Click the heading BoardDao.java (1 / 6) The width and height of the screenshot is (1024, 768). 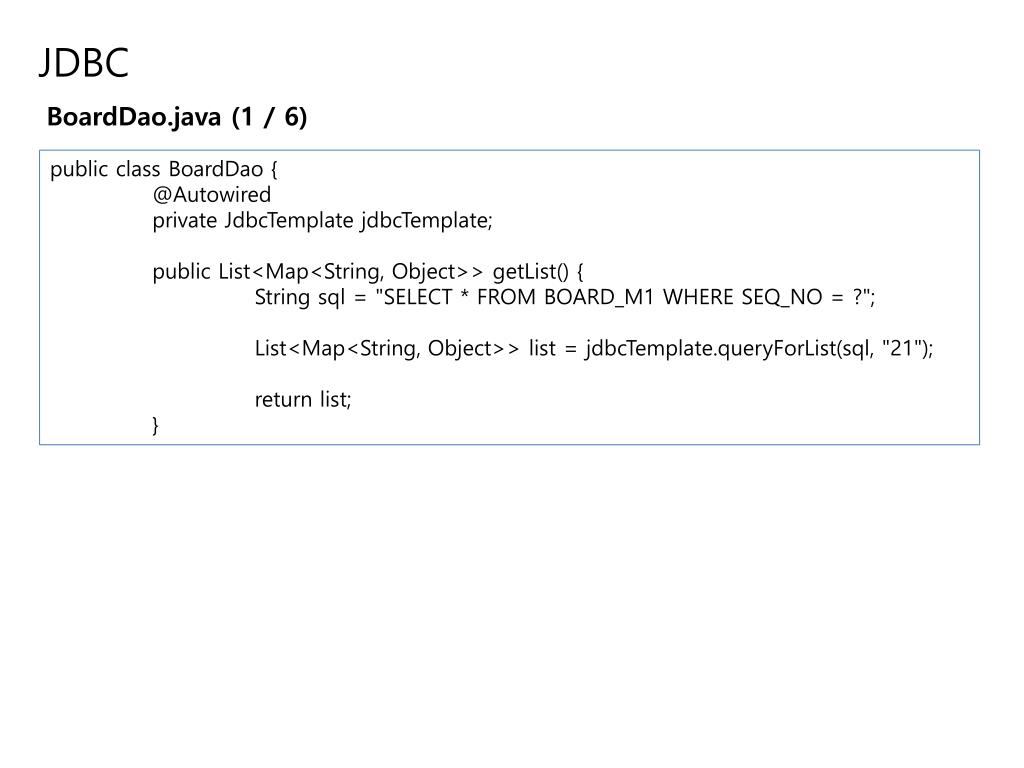click(177, 117)
